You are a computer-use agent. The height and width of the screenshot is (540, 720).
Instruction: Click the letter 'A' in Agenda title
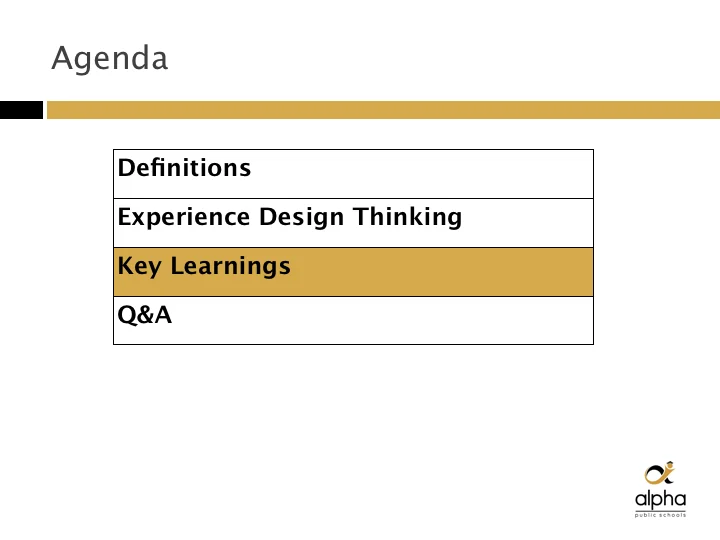64,58
